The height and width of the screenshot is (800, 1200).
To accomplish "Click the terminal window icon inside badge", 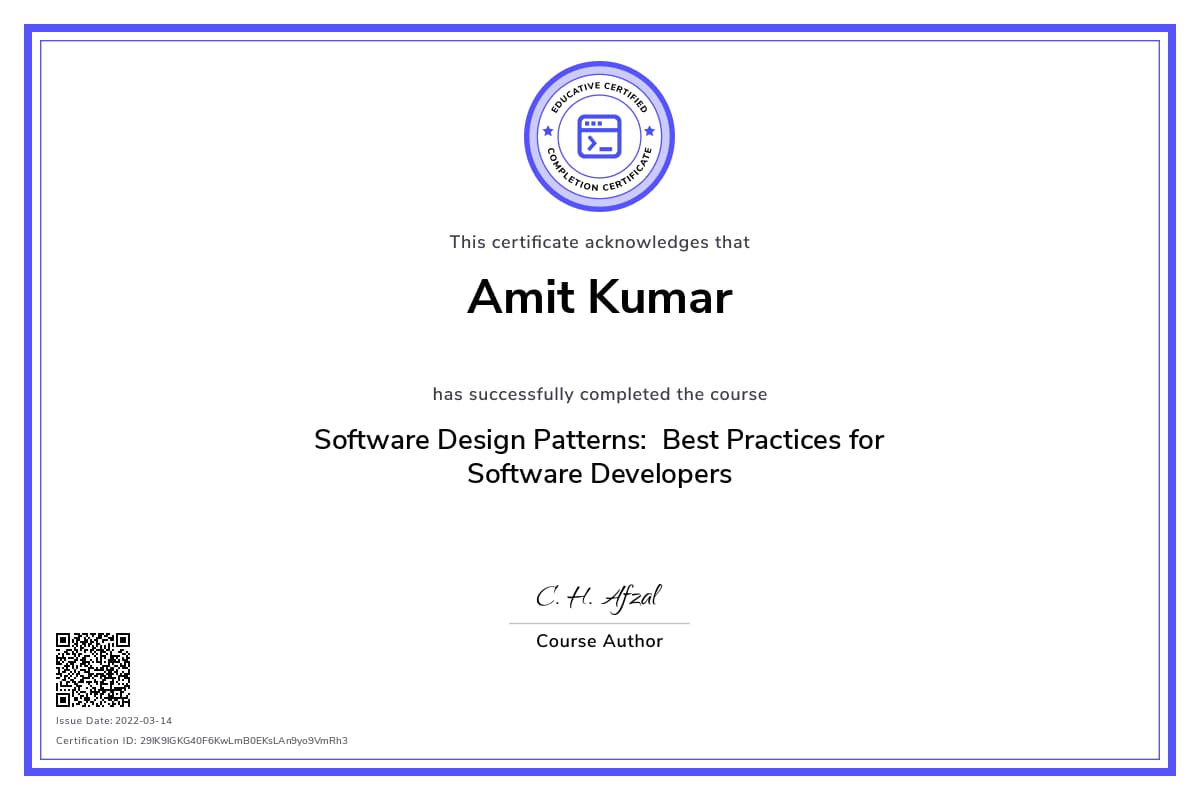I will (x=600, y=136).
